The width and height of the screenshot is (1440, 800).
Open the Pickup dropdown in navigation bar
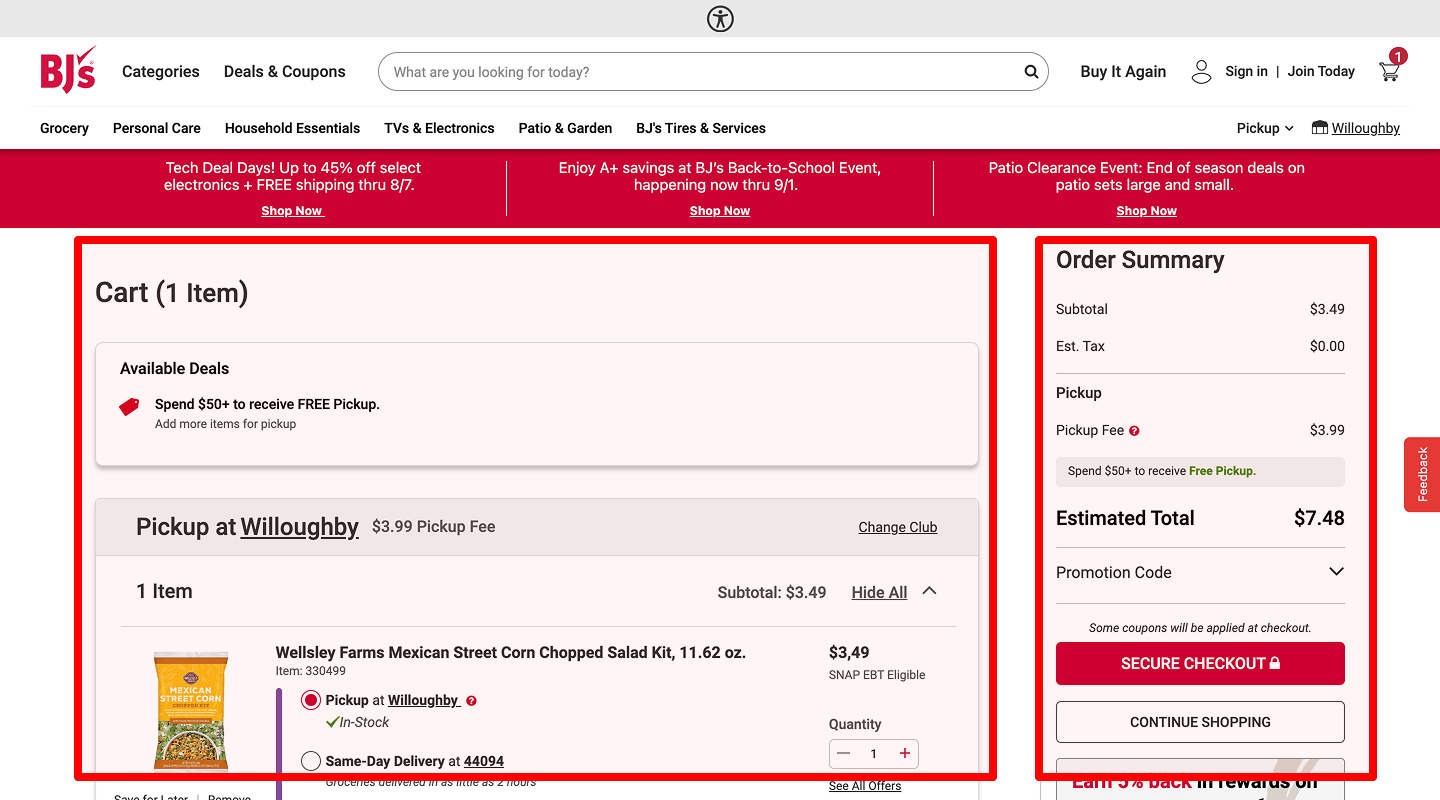point(1265,128)
